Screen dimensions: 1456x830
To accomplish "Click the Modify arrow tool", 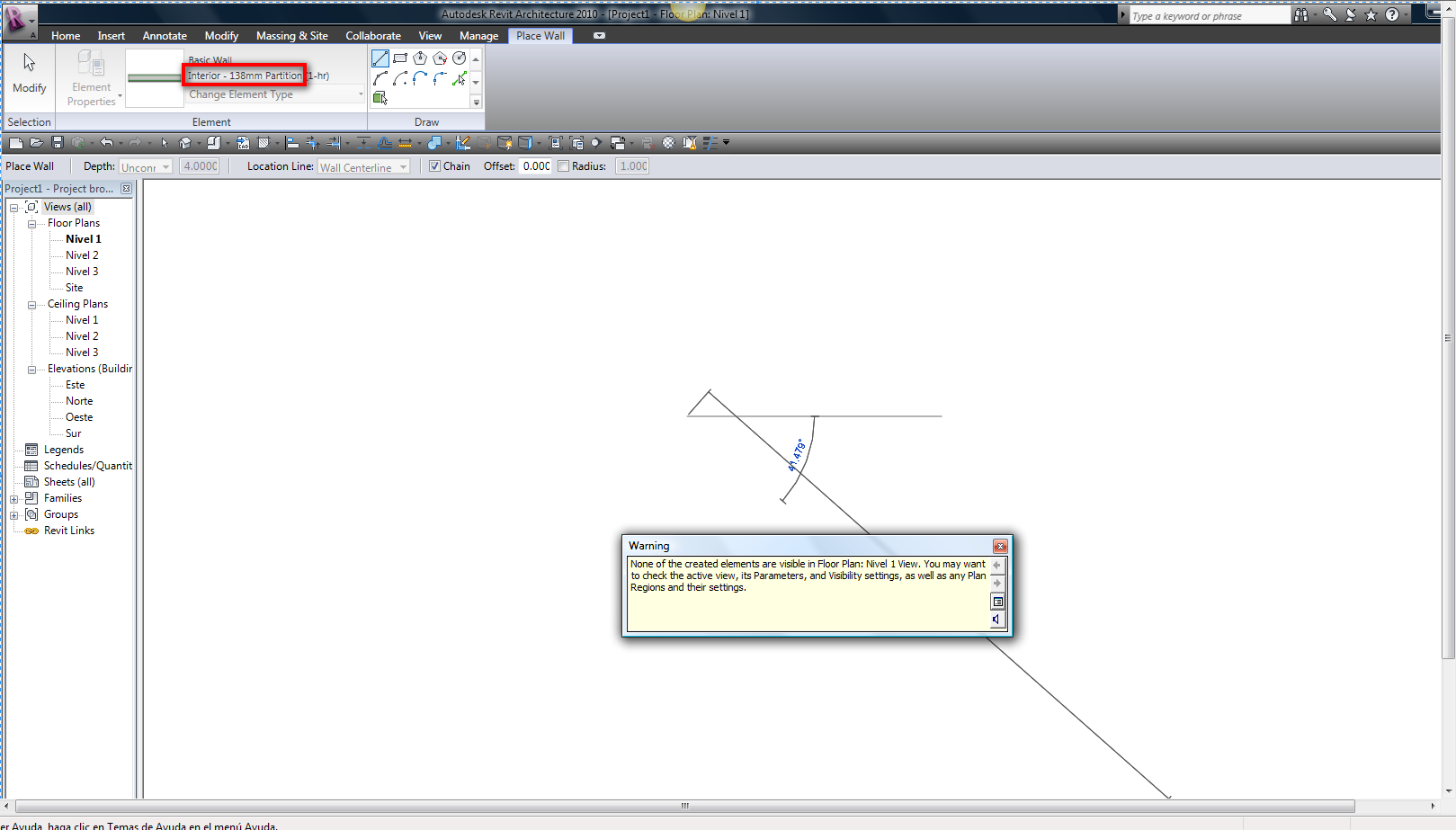I will coord(30,73).
